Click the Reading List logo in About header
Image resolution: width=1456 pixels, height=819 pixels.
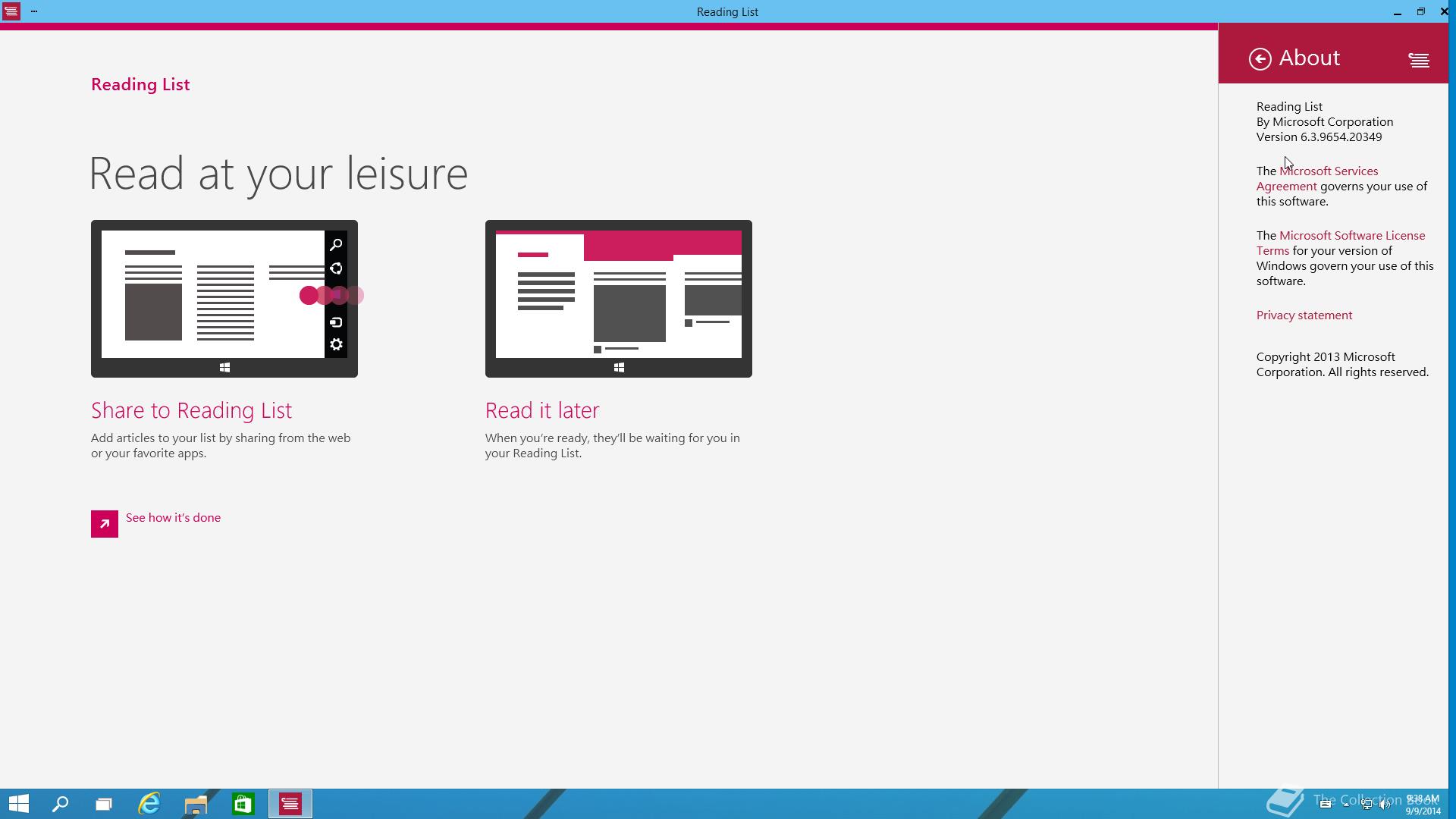click(1418, 59)
